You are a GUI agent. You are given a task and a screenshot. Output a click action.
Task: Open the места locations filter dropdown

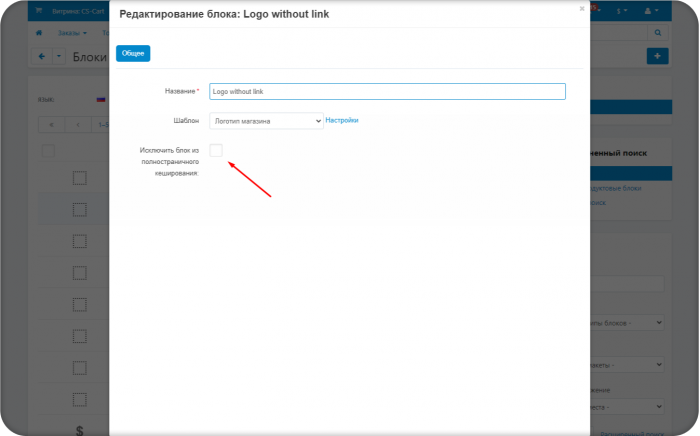point(627,407)
